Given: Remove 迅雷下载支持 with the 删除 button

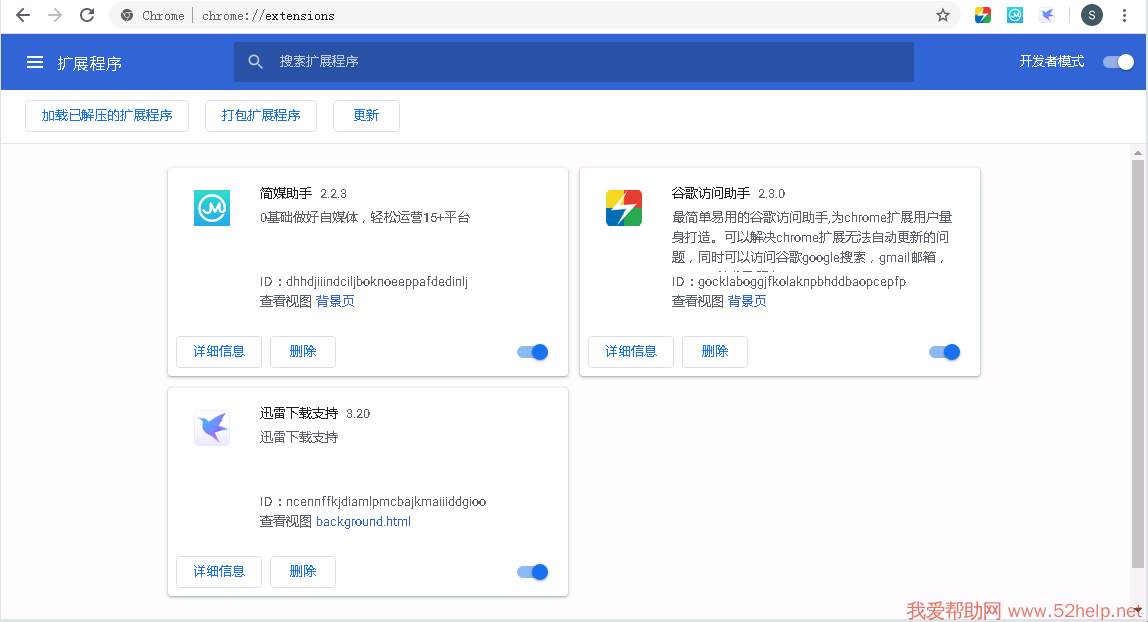Looking at the screenshot, I should (x=303, y=572).
